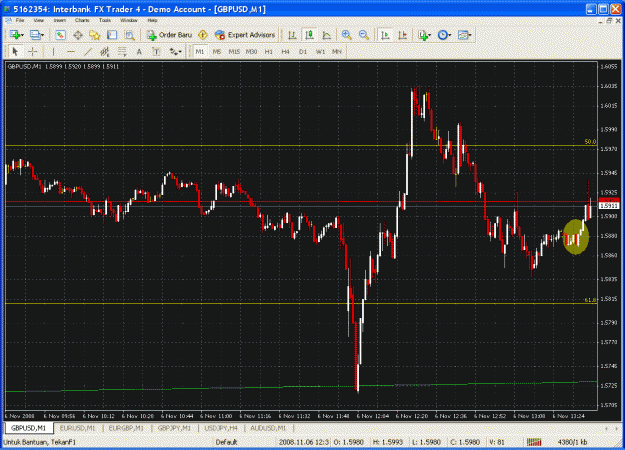Toggle the Terminal window icon
Viewport: 625px width, 450px height.
pyautogui.click(x=112, y=35)
